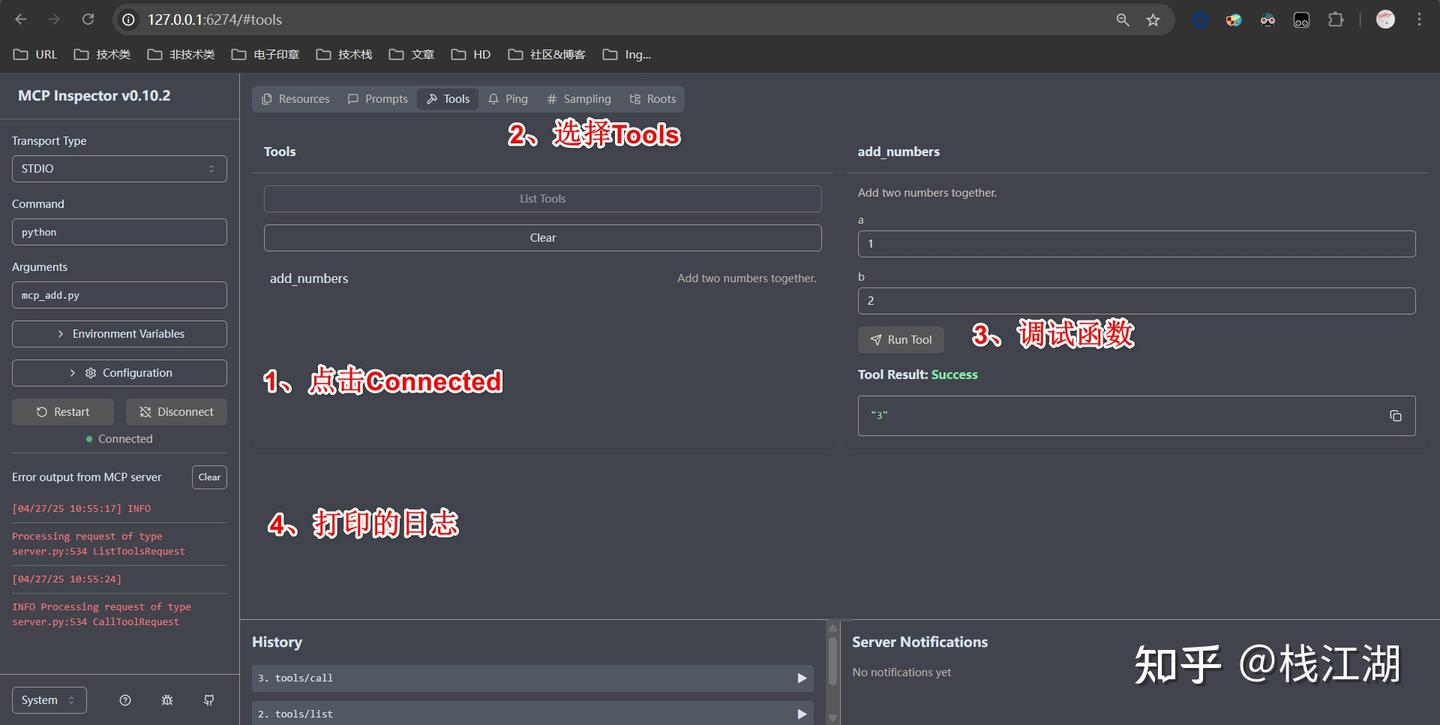Expand Environment Variables section
Image resolution: width=1440 pixels, height=725 pixels.
119,334
